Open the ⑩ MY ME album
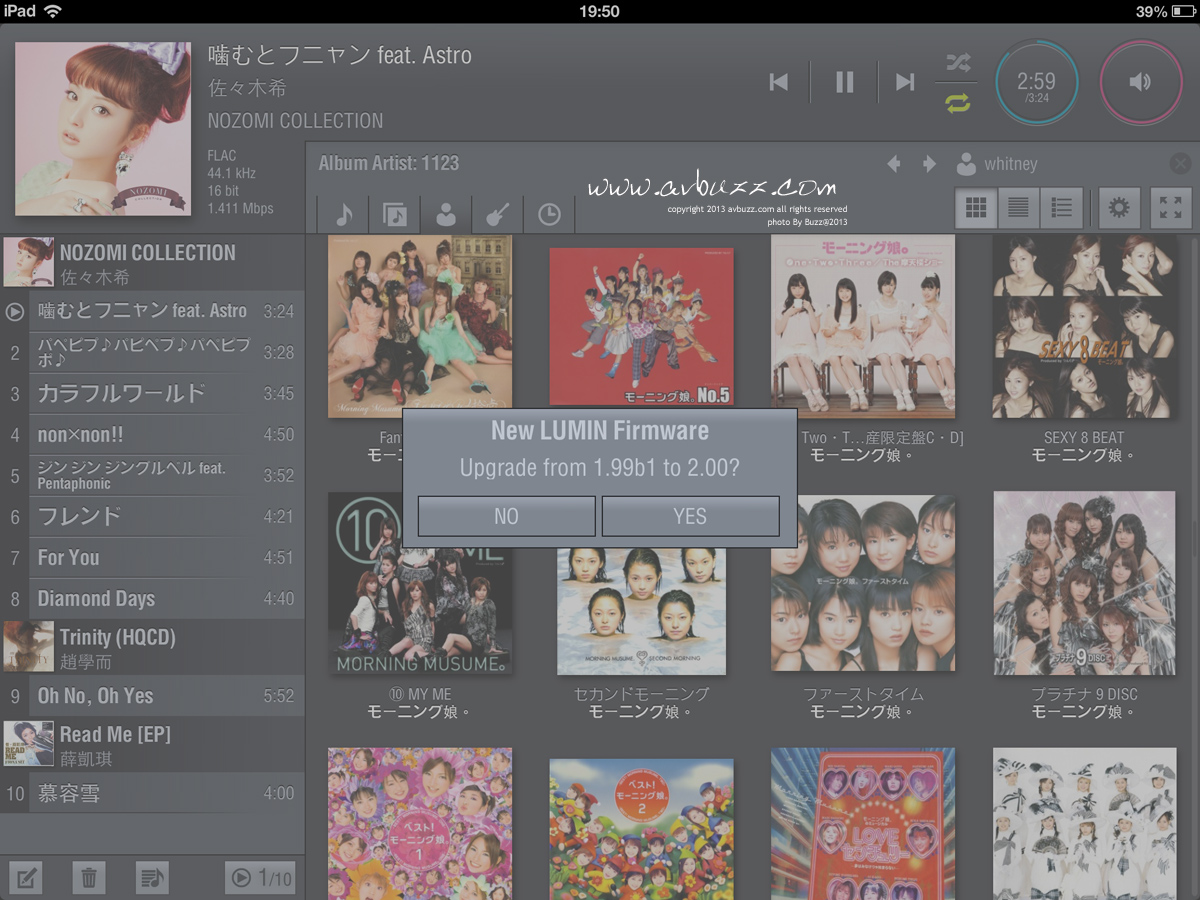The width and height of the screenshot is (1200, 900). tap(420, 583)
